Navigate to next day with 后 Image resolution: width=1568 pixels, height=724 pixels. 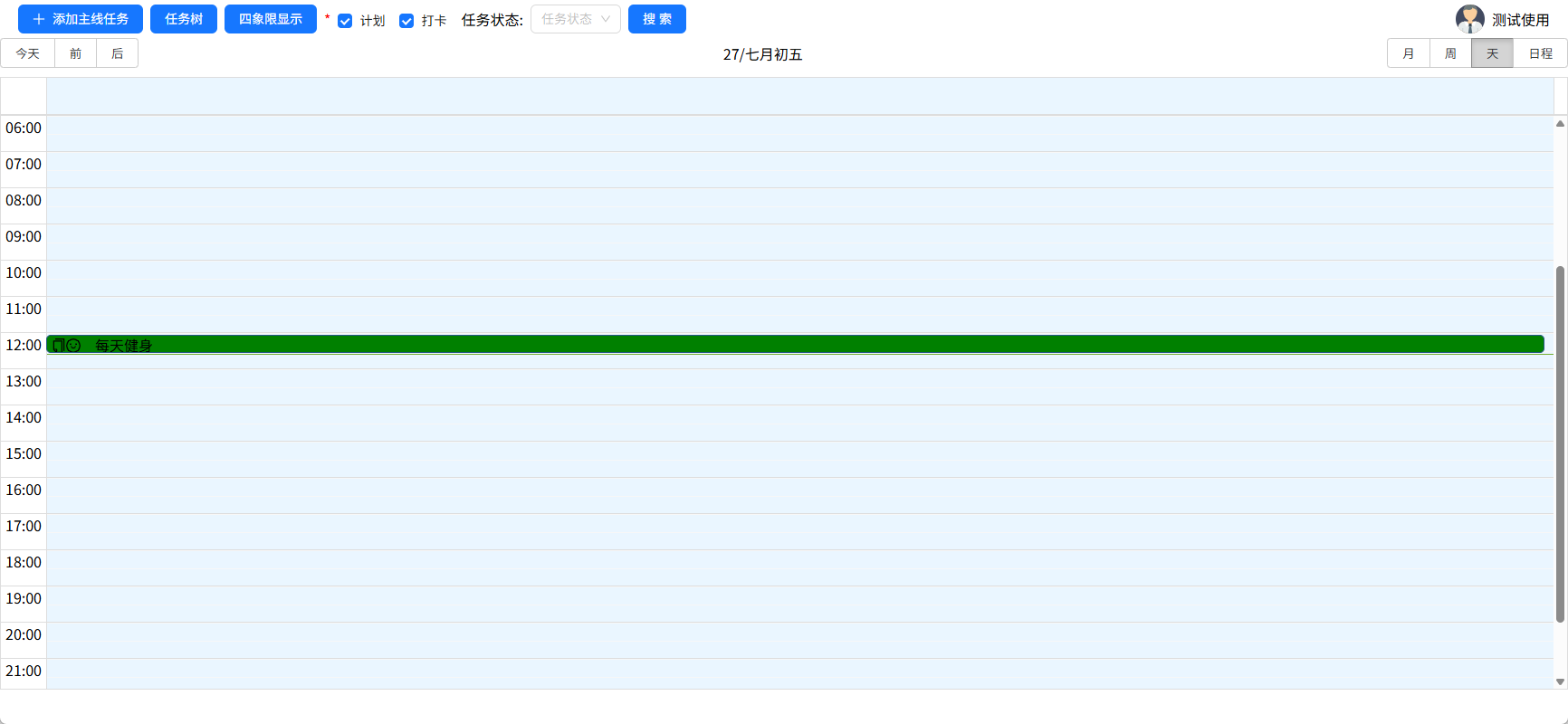click(x=118, y=53)
